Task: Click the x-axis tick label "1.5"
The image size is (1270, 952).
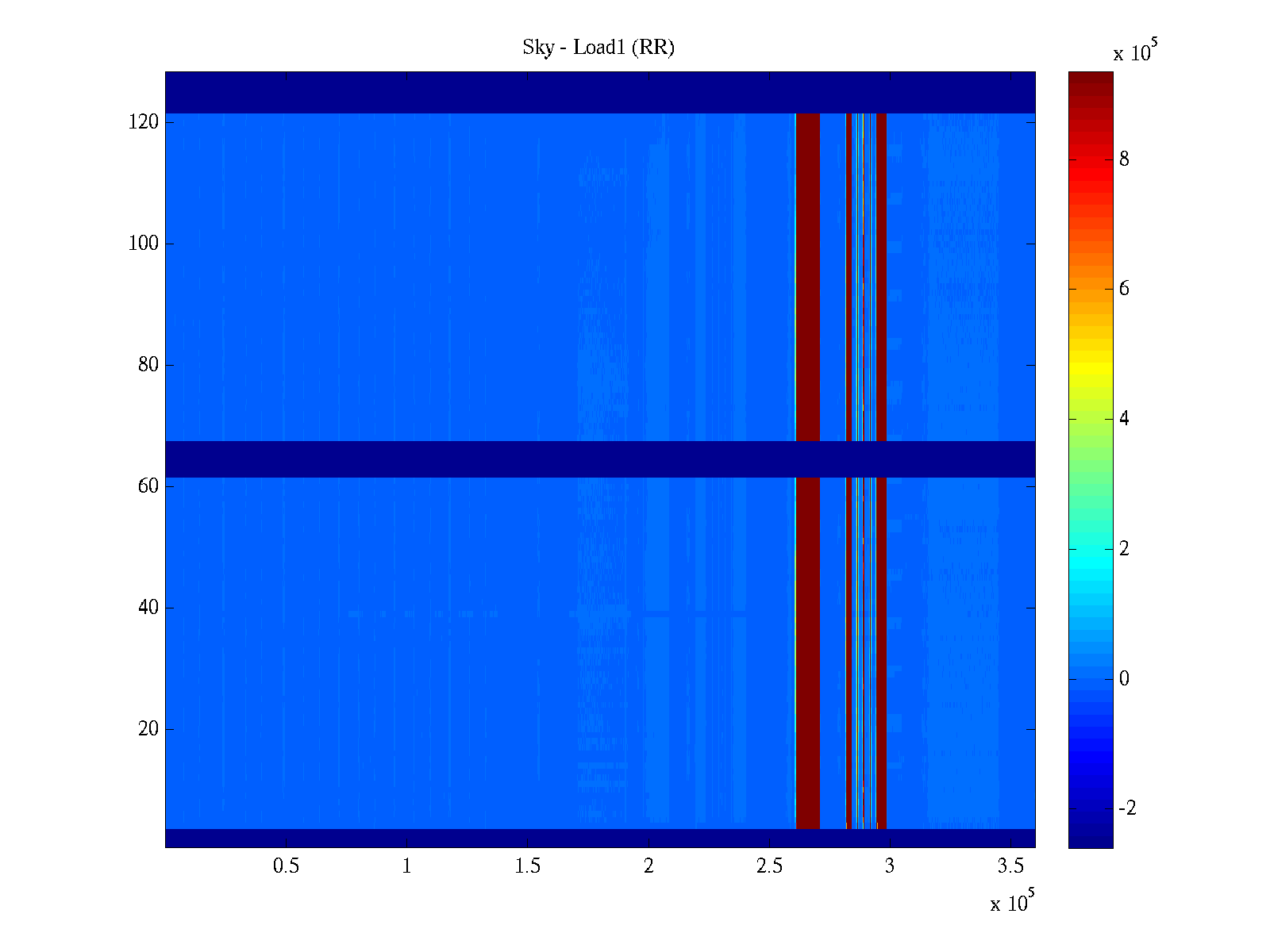Action: [x=527, y=866]
